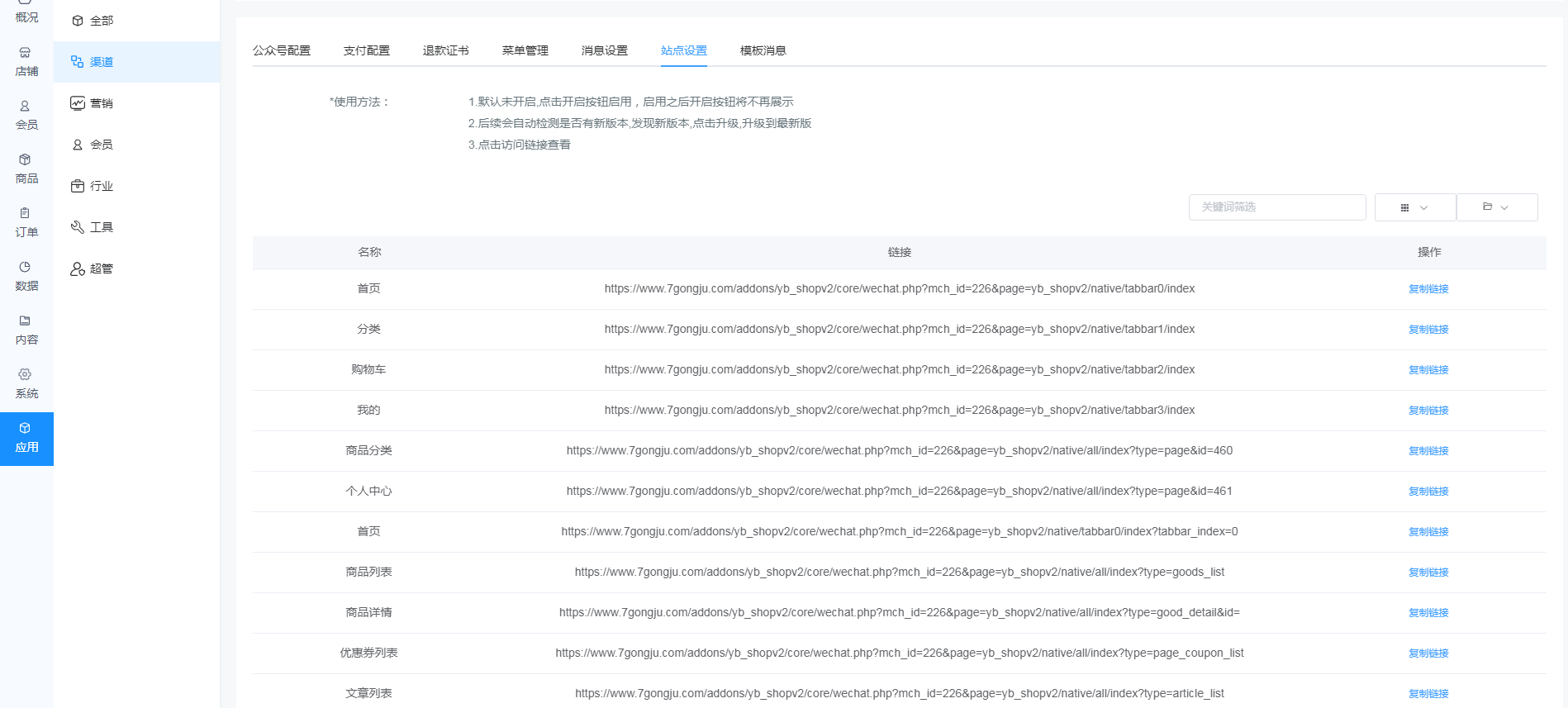Image resolution: width=1568 pixels, height=708 pixels.
Task: Go to 数据 data chart icon
Action: pos(26,268)
